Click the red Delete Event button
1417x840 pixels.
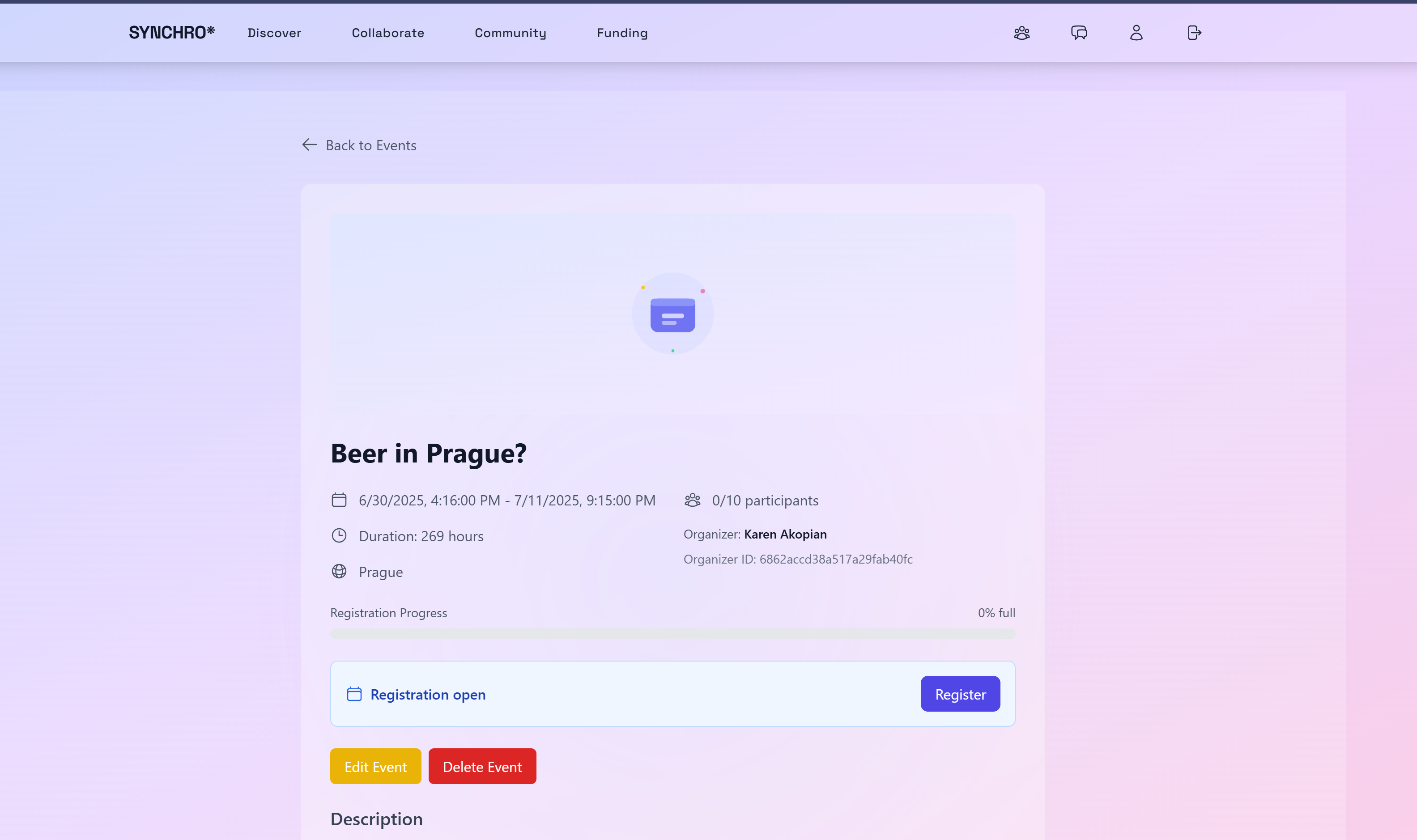(482, 766)
